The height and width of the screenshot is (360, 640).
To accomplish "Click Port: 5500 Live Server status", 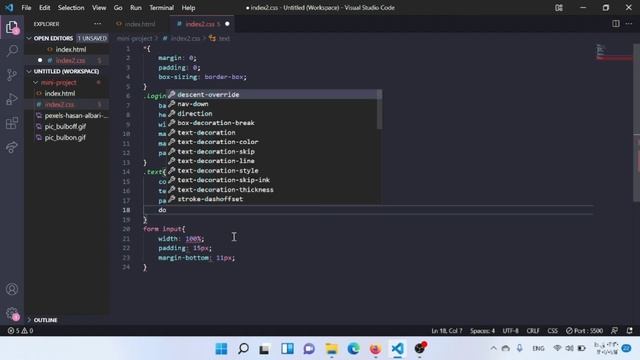I will [584, 331].
